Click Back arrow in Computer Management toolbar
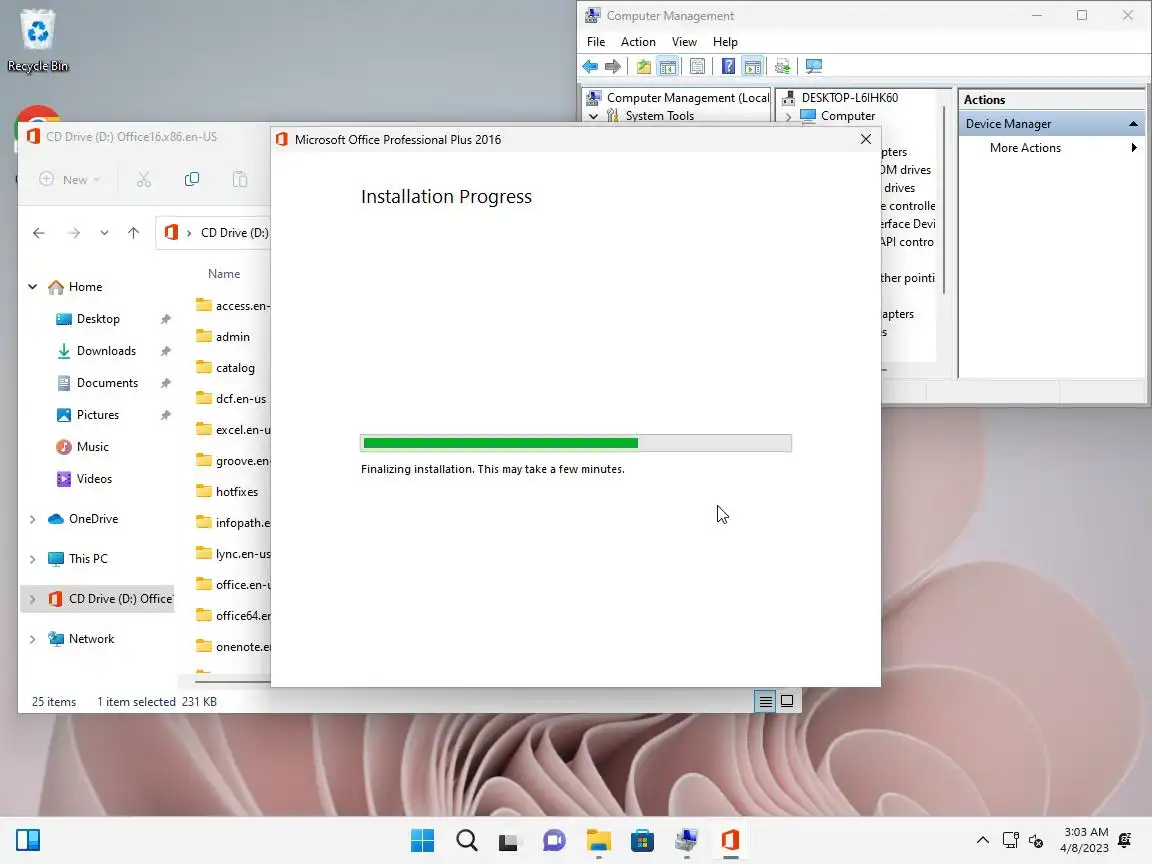1152x864 pixels. point(590,67)
